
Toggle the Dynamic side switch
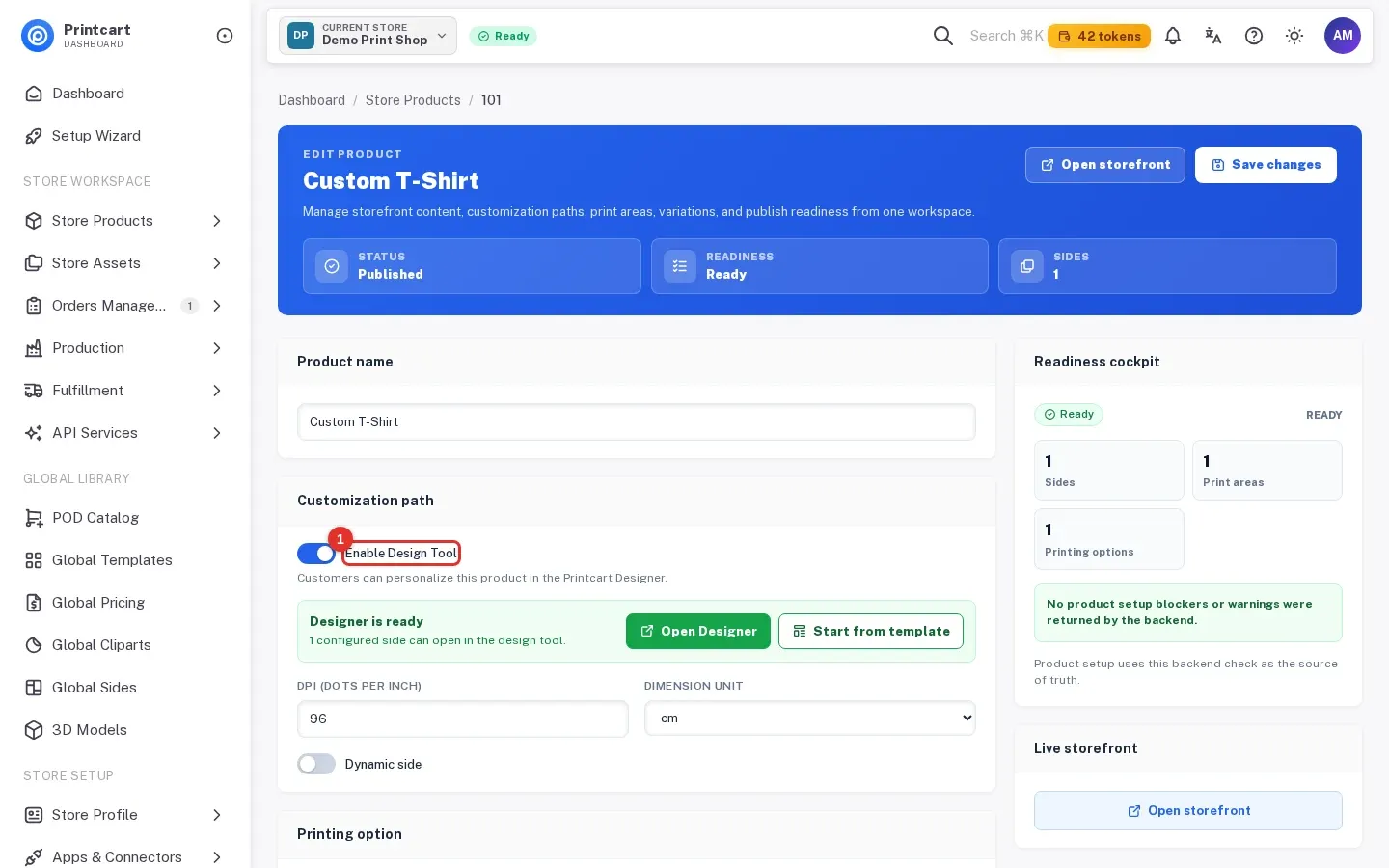(316, 764)
